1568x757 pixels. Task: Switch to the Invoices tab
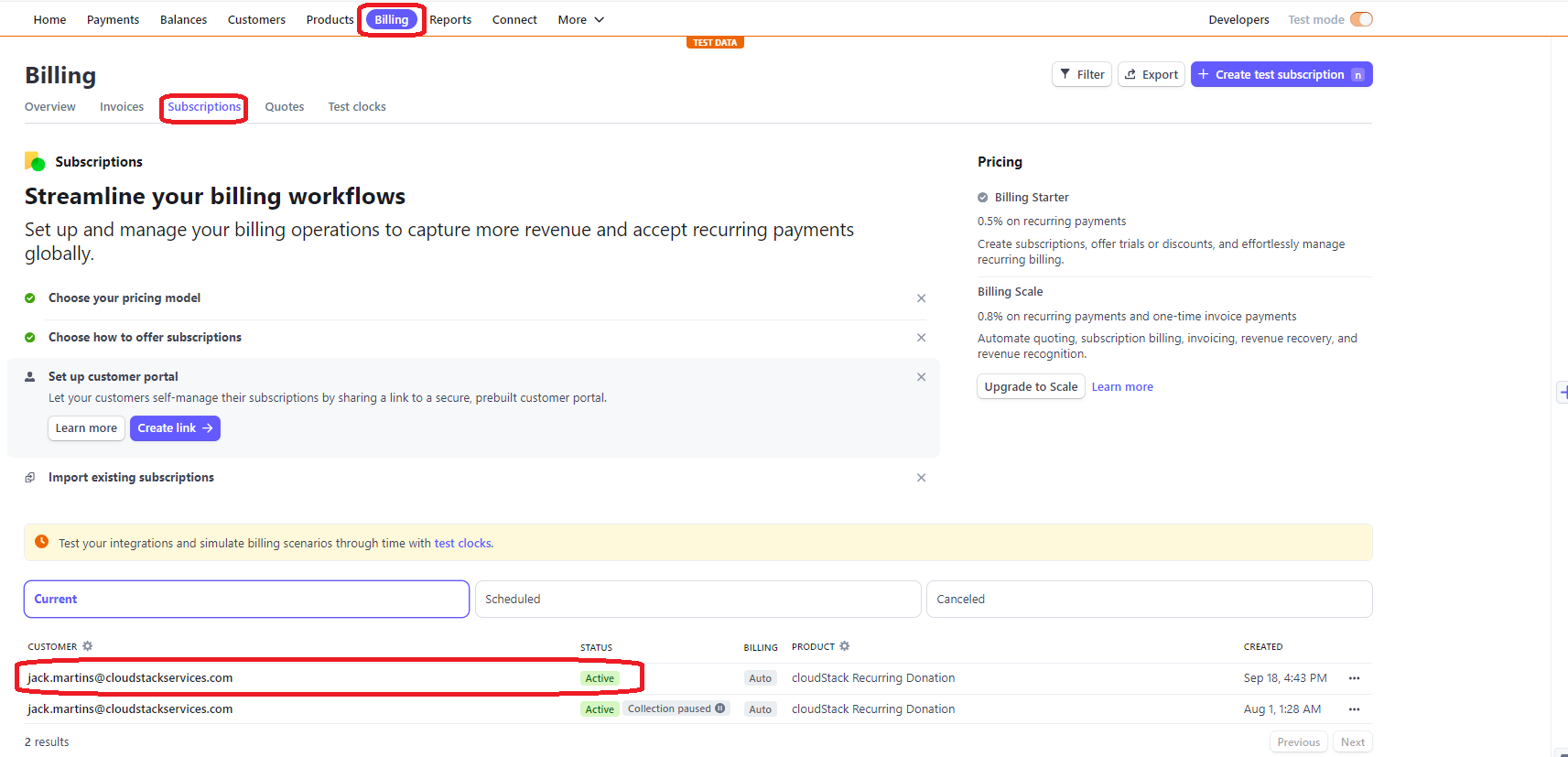click(x=122, y=107)
